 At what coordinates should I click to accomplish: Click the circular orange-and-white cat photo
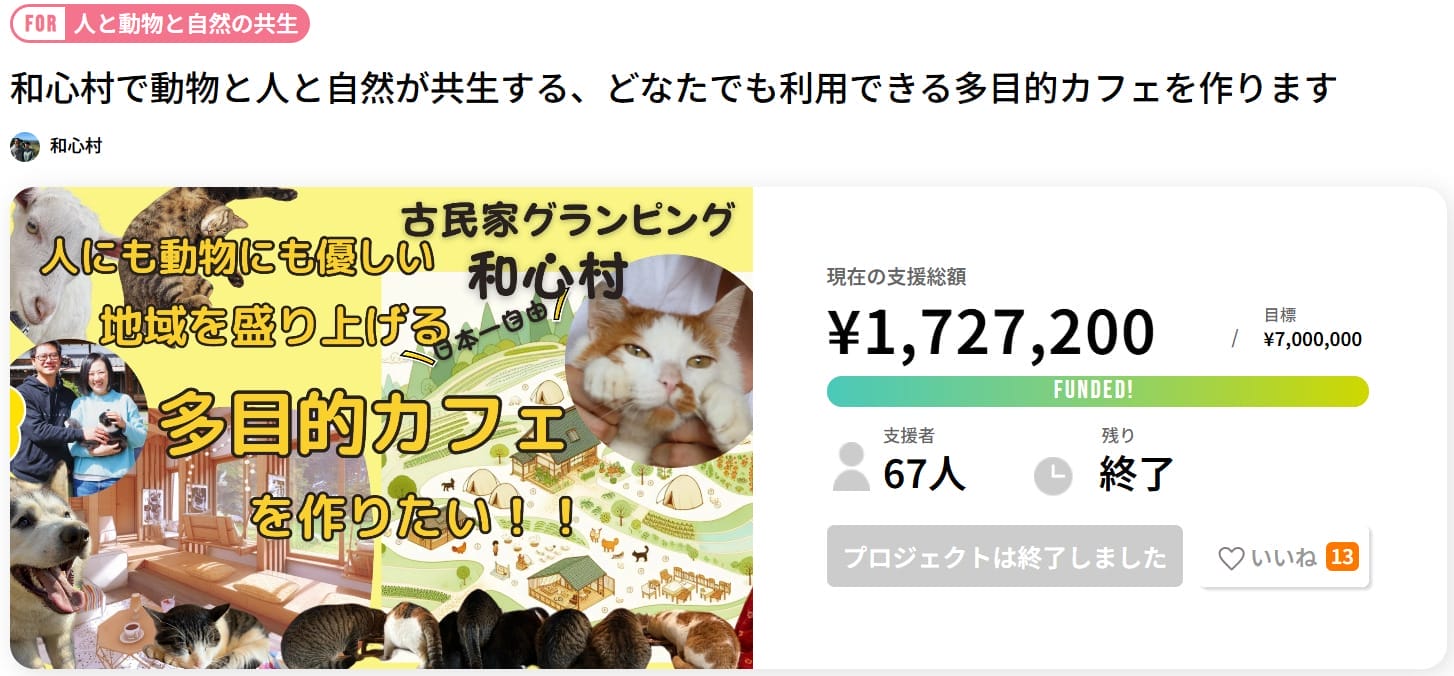pyautogui.click(x=659, y=361)
